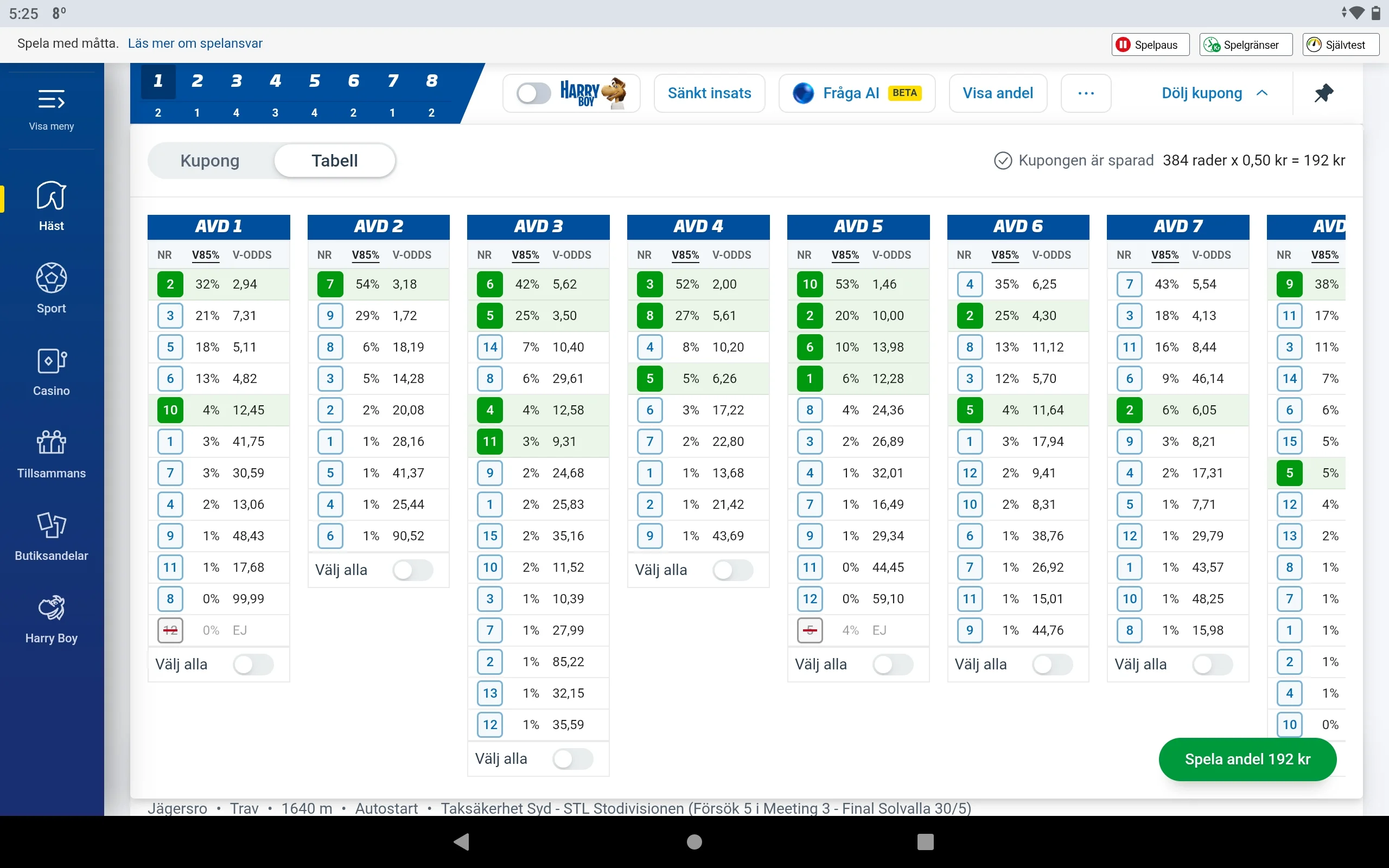Open the three-dots more options menu
The width and height of the screenshot is (1389, 868).
pos(1085,93)
